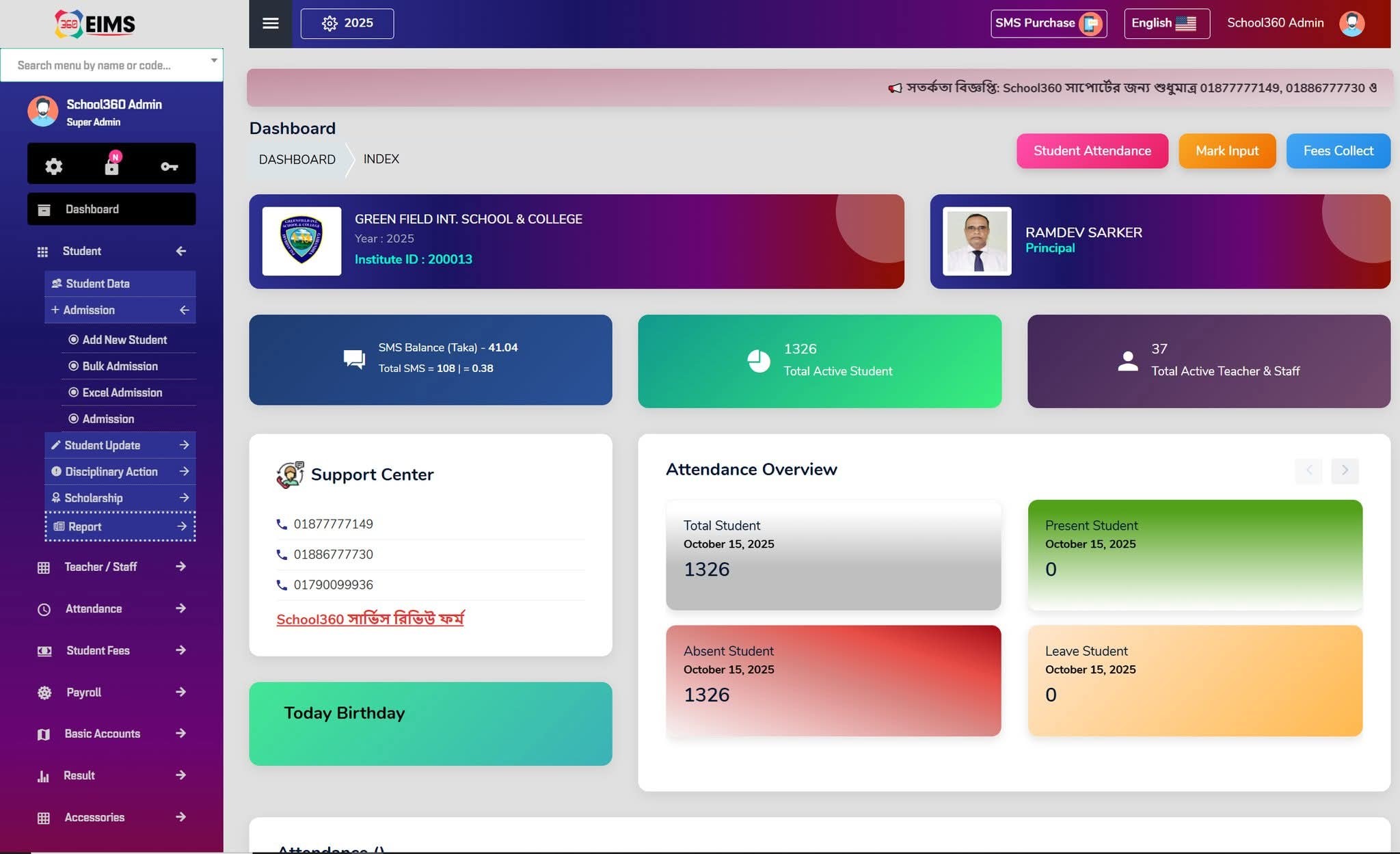Click the Total Active Student pie icon
Screen dimensions: 1400x854
point(758,360)
